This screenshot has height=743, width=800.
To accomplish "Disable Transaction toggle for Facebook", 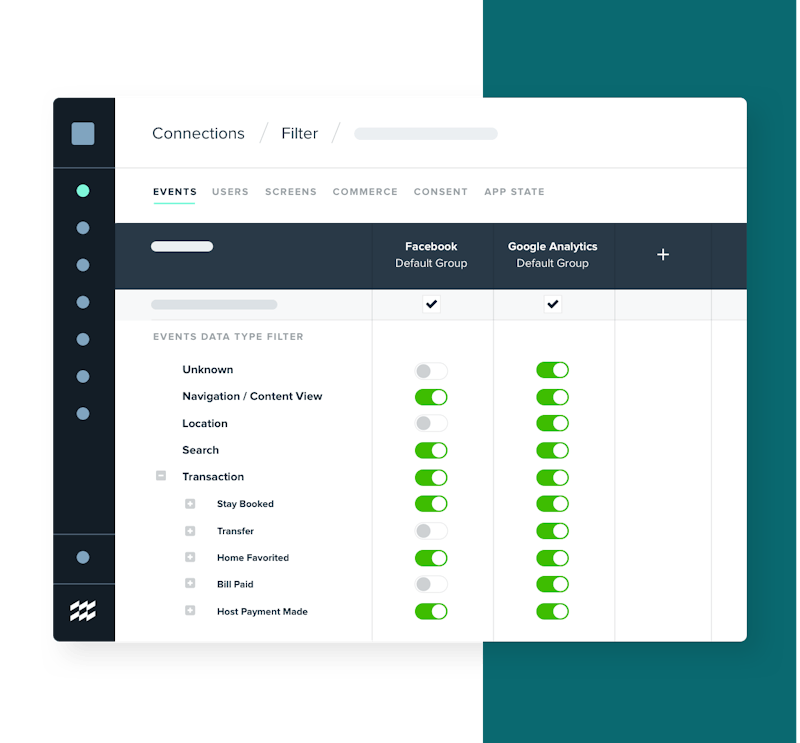I will pos(431,478).
